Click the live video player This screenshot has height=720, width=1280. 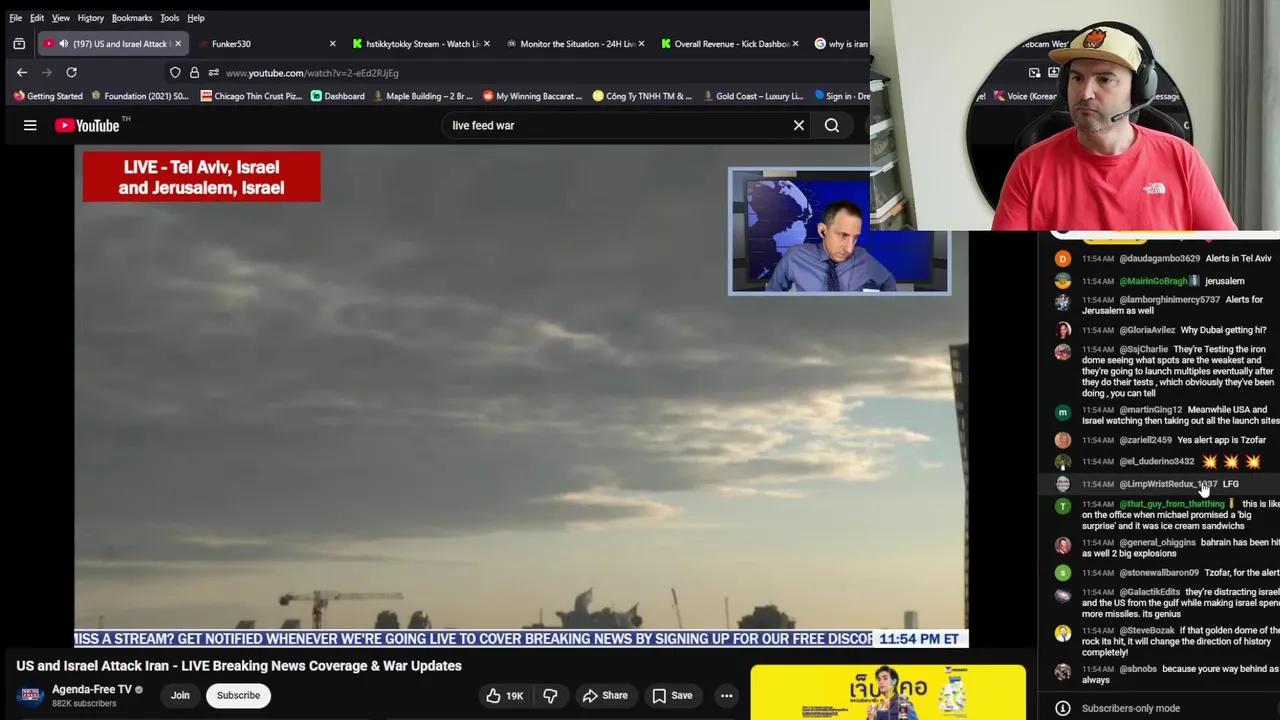(x=520, y=396)
